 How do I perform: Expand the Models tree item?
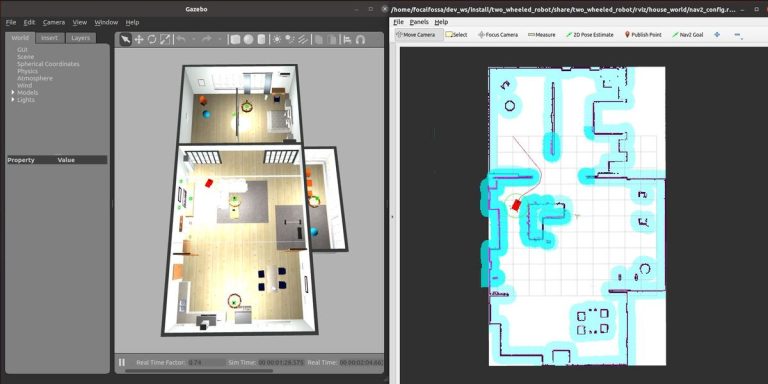tap(13, 93)
